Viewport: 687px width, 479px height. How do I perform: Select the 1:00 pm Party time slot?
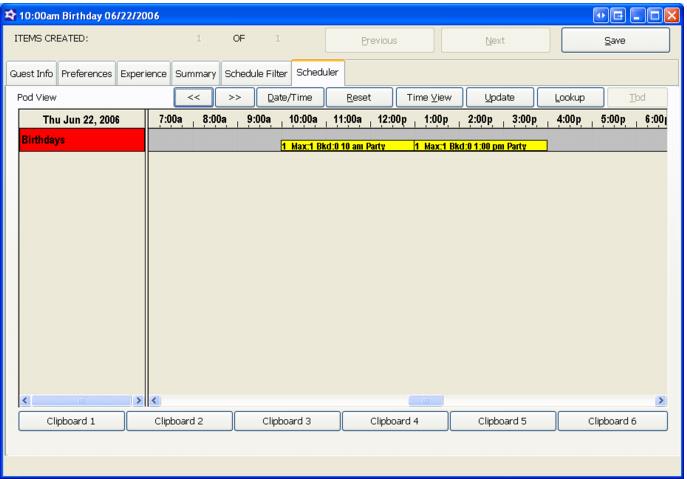pos(480,146)
